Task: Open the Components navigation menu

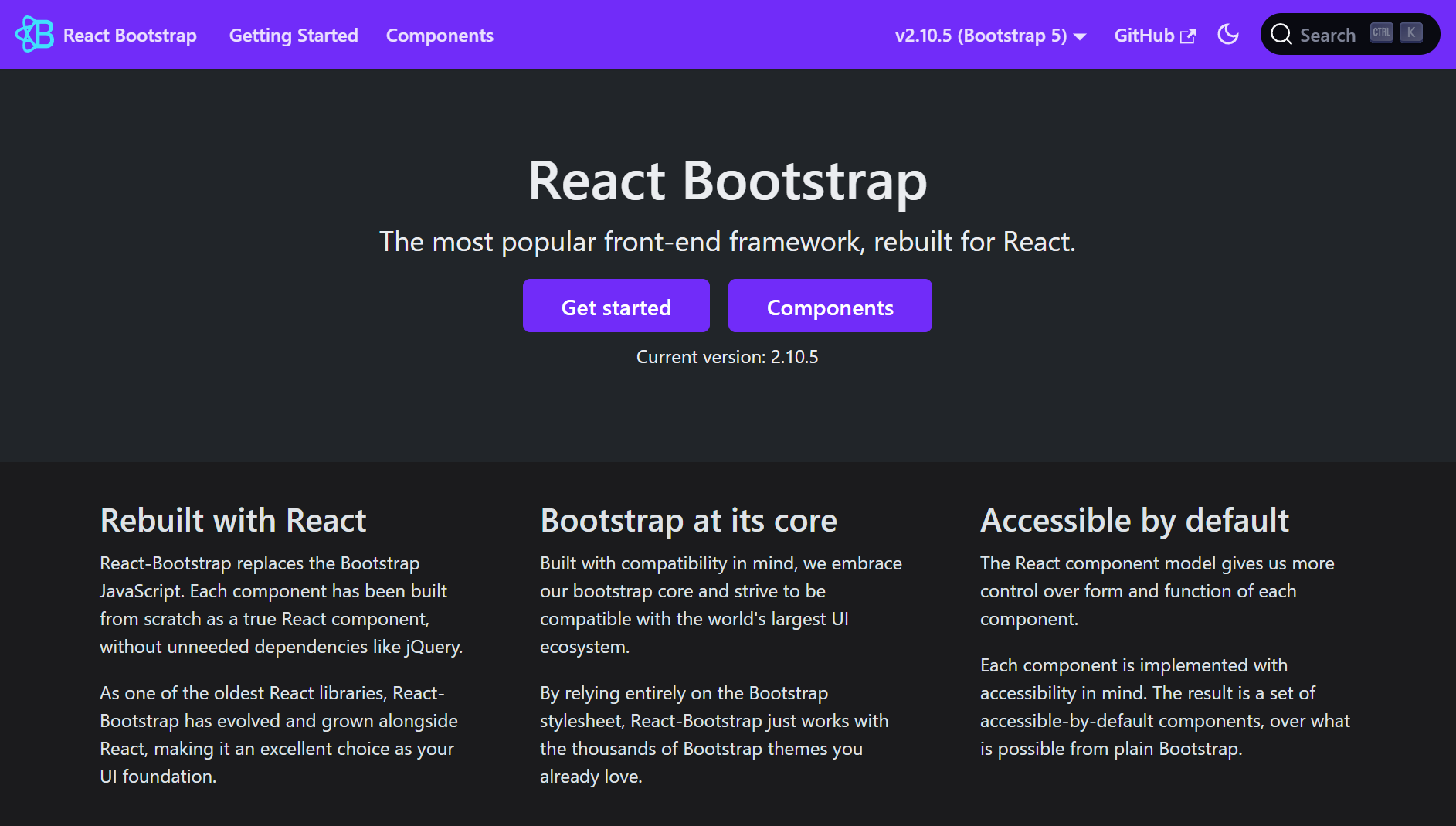Action: (440, 36)
